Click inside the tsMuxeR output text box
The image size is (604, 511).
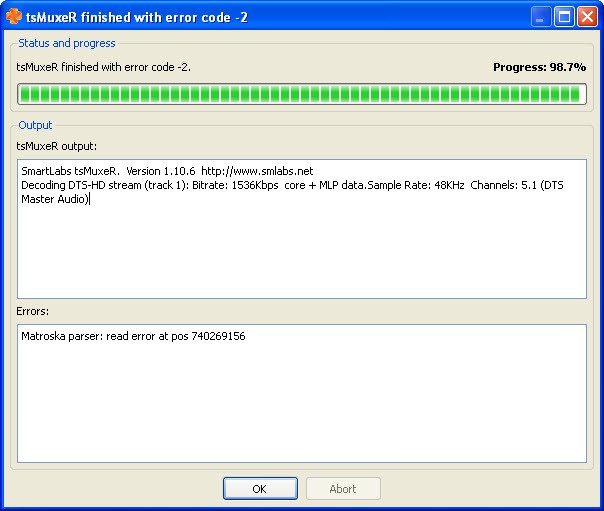point(302,229)
